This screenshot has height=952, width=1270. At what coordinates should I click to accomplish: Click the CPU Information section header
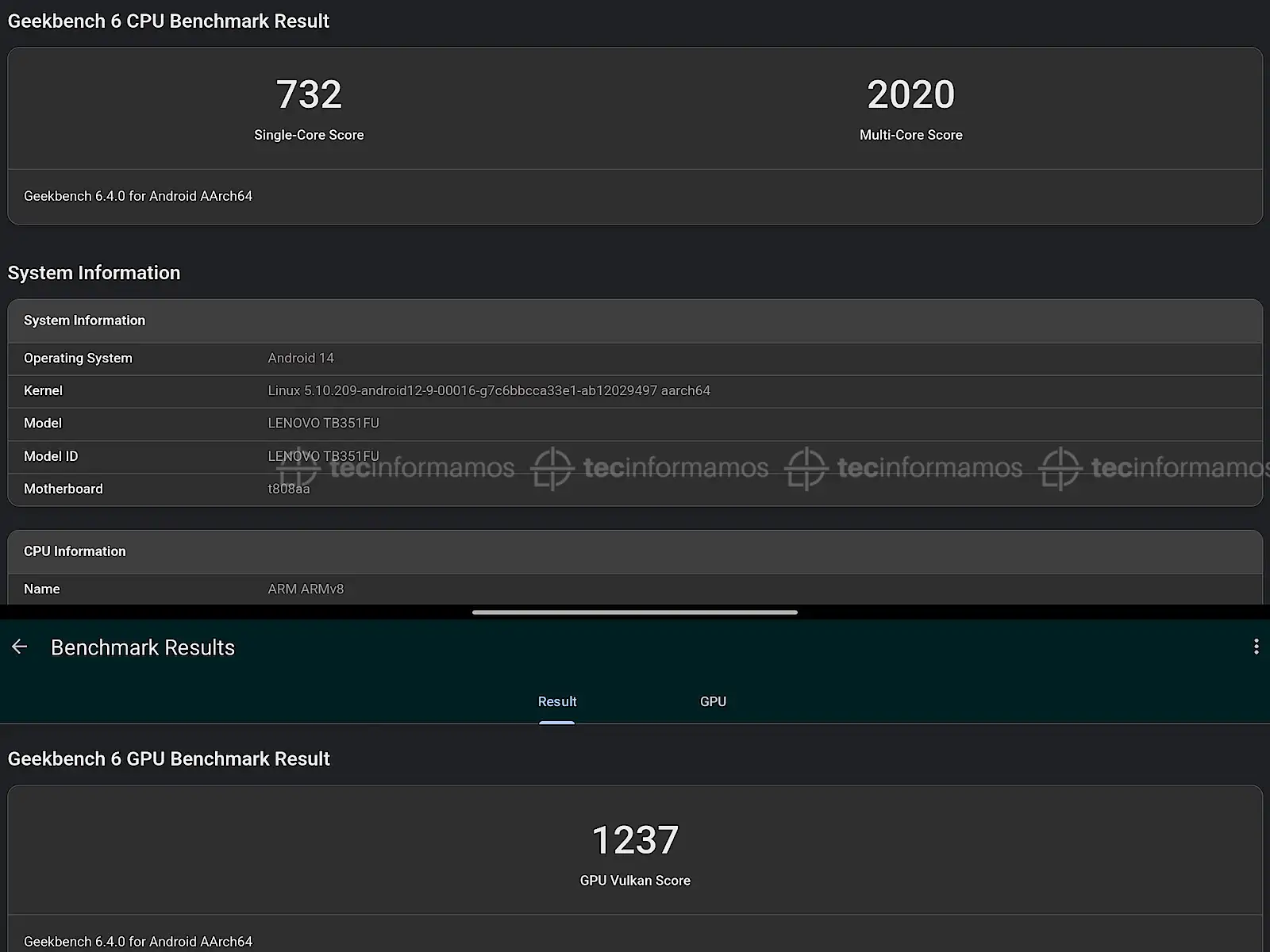point(635,551)
